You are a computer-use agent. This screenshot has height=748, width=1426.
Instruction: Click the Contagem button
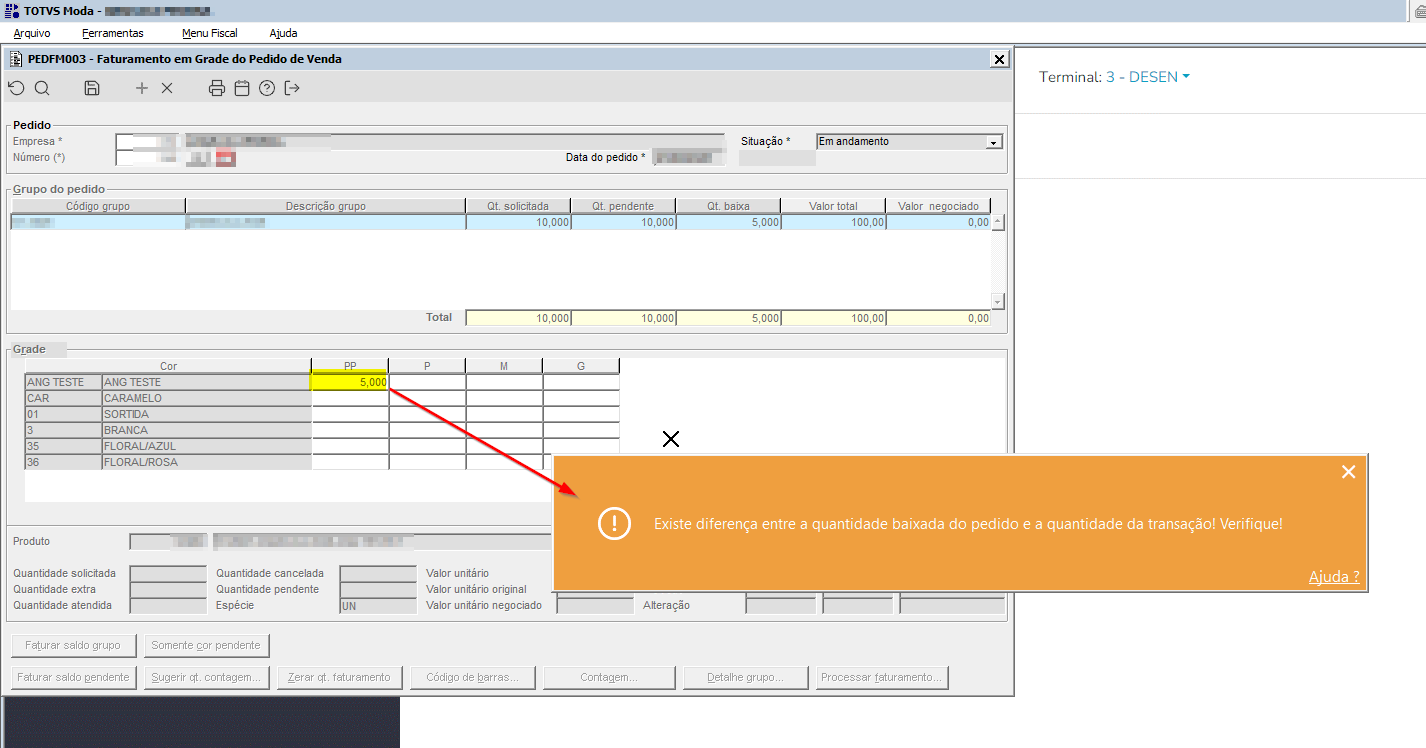click(x=609, y=677)
